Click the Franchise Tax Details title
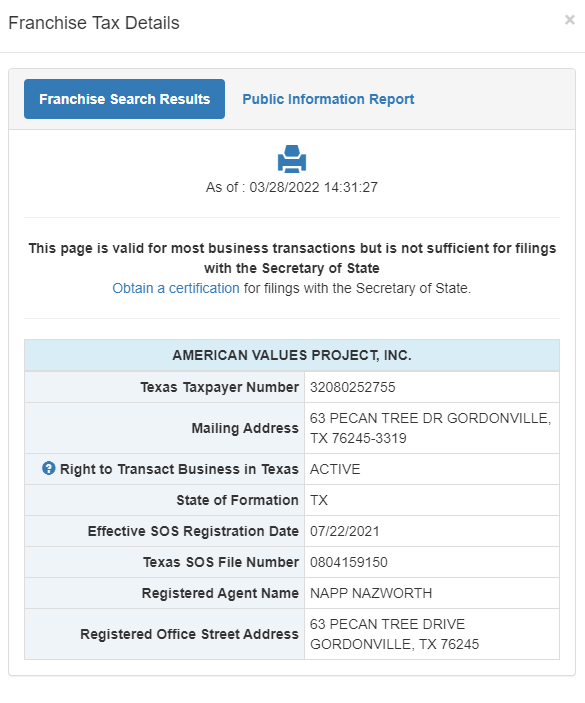The width and height of the screenshot is (585, 703). (94, 23)
